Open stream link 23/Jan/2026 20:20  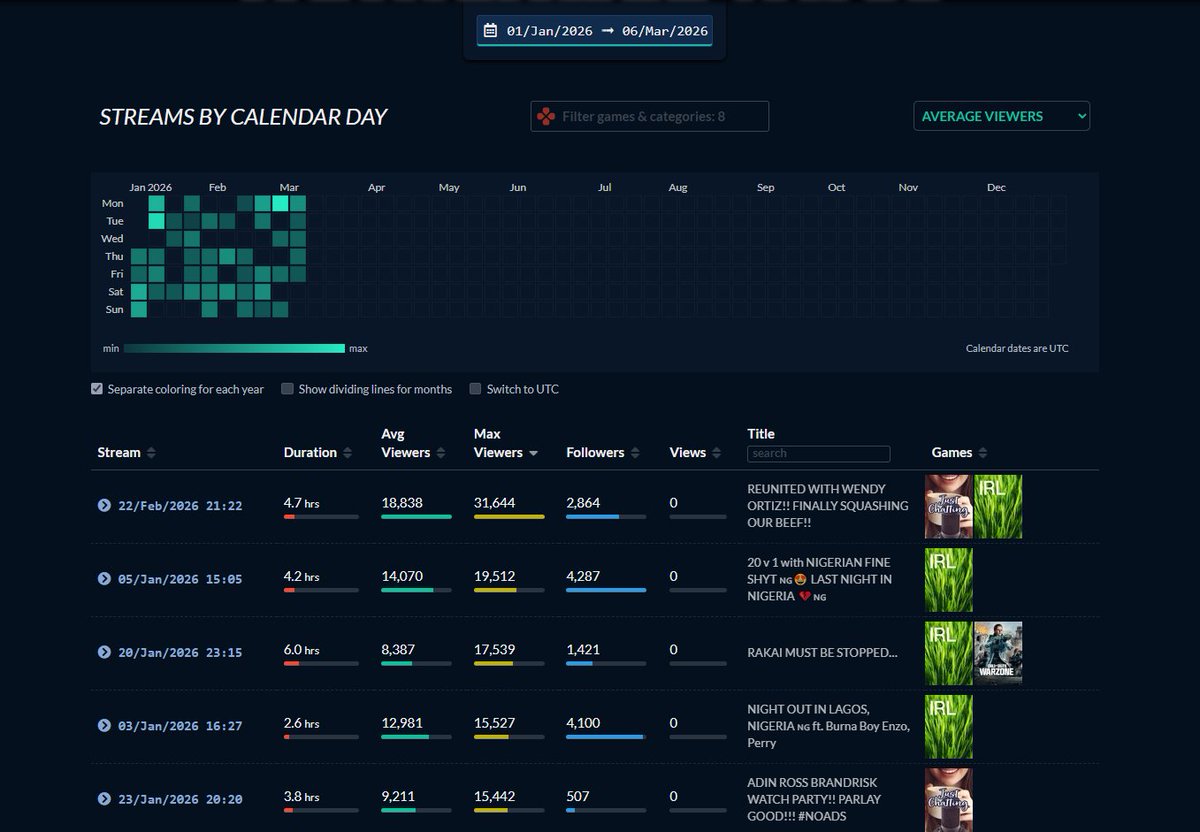[179, 799]
